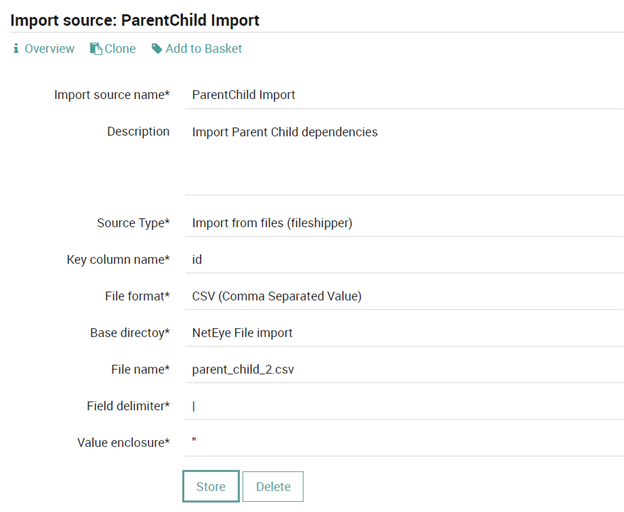The height and width of the screenshot is (512, 624).
Task: Click the Overview info icon
Action: tap(16, 49)
